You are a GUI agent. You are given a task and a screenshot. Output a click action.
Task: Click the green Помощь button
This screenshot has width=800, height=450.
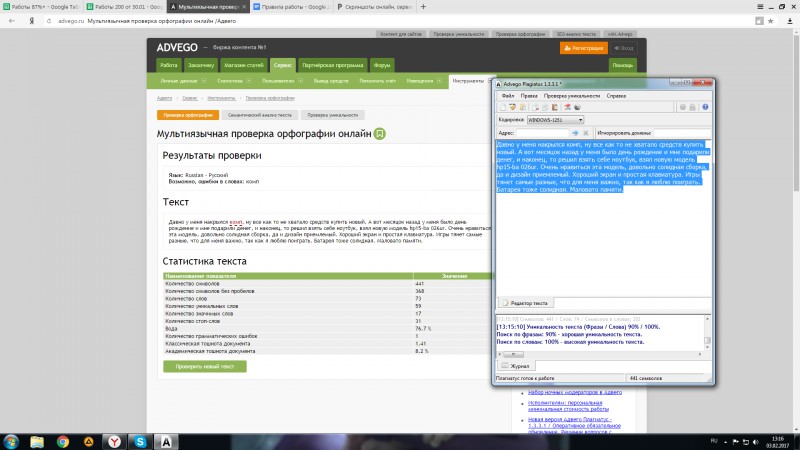pos(622,65)
